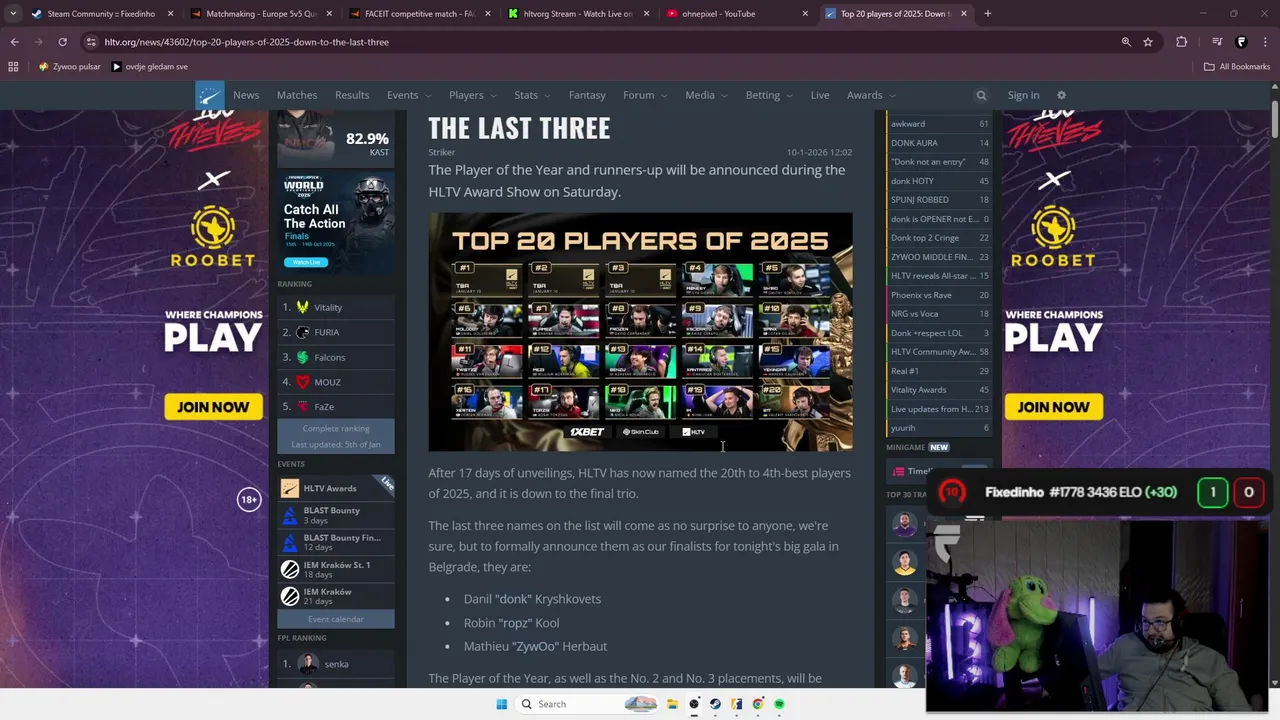This screenshot has height=720, width=1280.
Task: Open the browser extensions puzzle icon
Action: point(1182,42)
